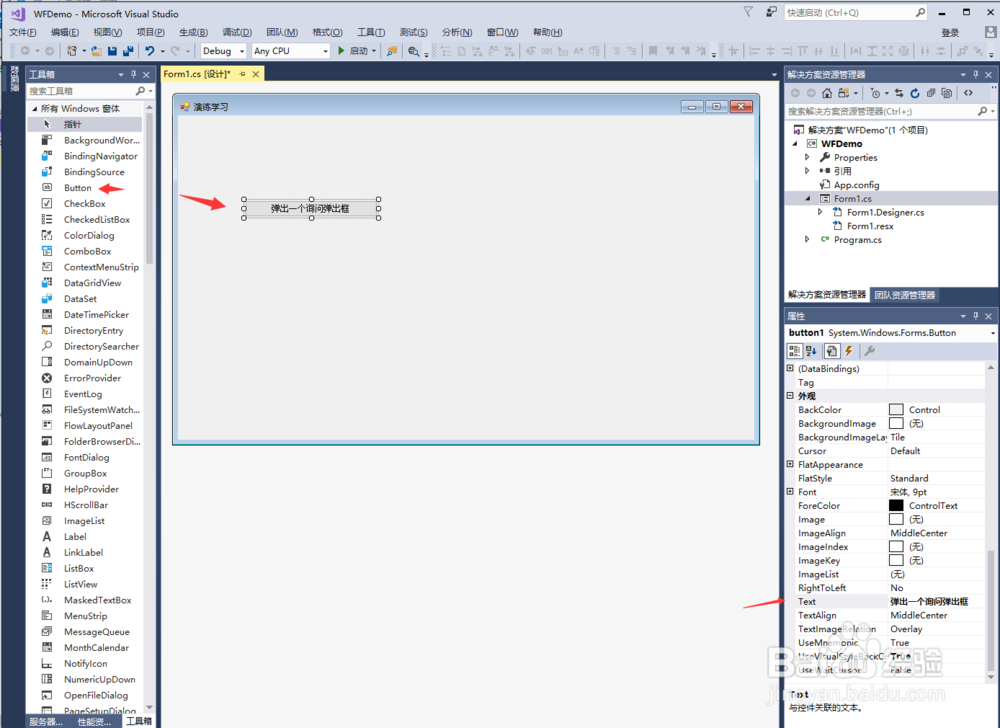Collapse the Form1.cs tree node
This screenshot has width=1000, height=728.
[x=807, y=199]
